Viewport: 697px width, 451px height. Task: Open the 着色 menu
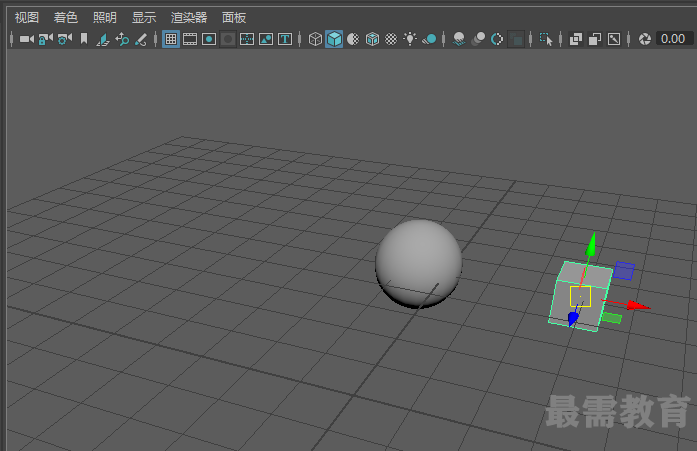coord(66,18)
